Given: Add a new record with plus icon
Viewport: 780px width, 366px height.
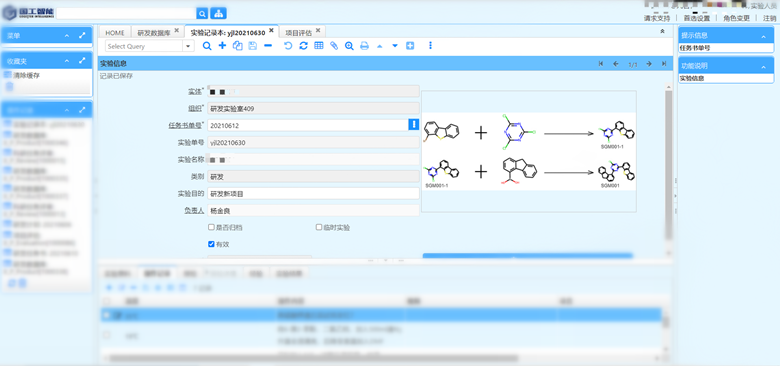Looking at the screenshot, I should point(222,46).
